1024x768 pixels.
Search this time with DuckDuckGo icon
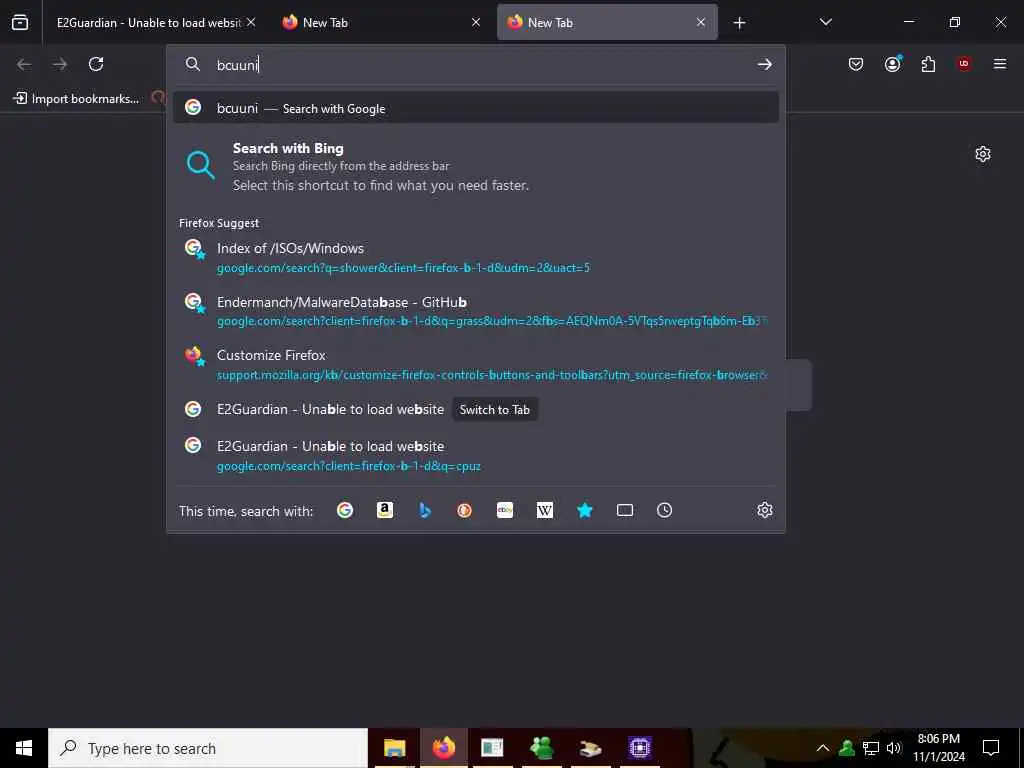(x=464, y=510)
